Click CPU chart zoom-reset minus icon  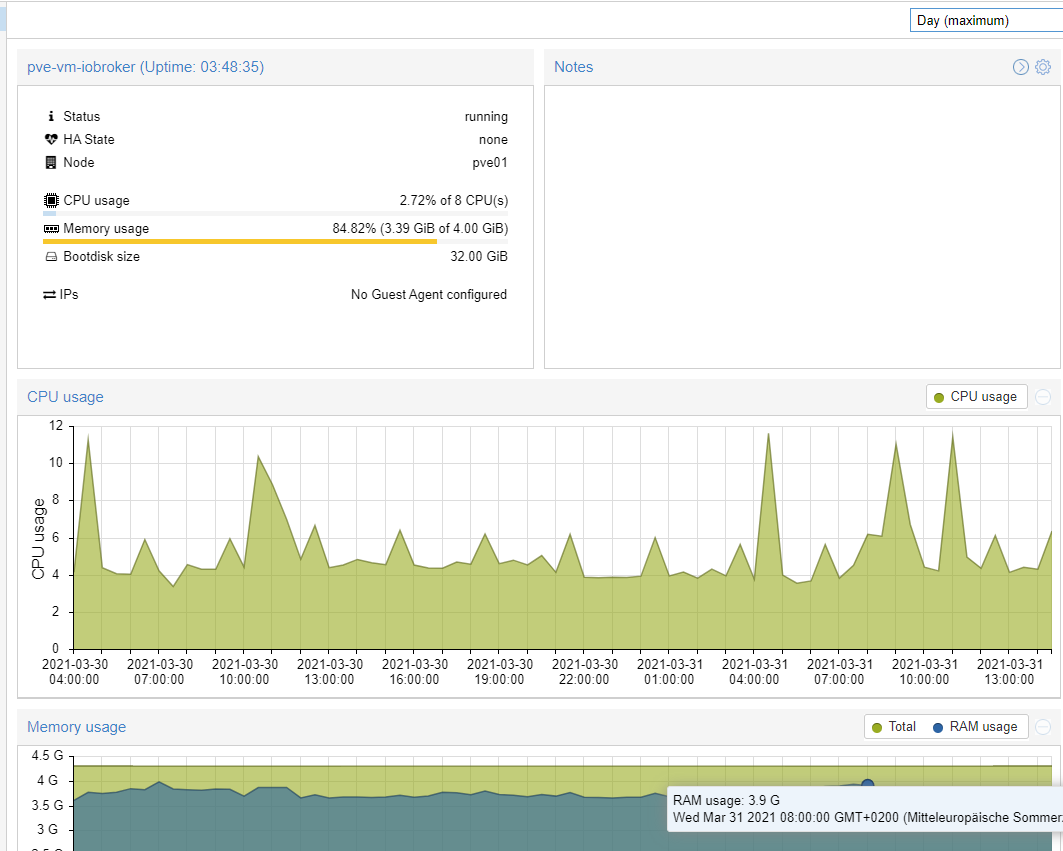1043,397
